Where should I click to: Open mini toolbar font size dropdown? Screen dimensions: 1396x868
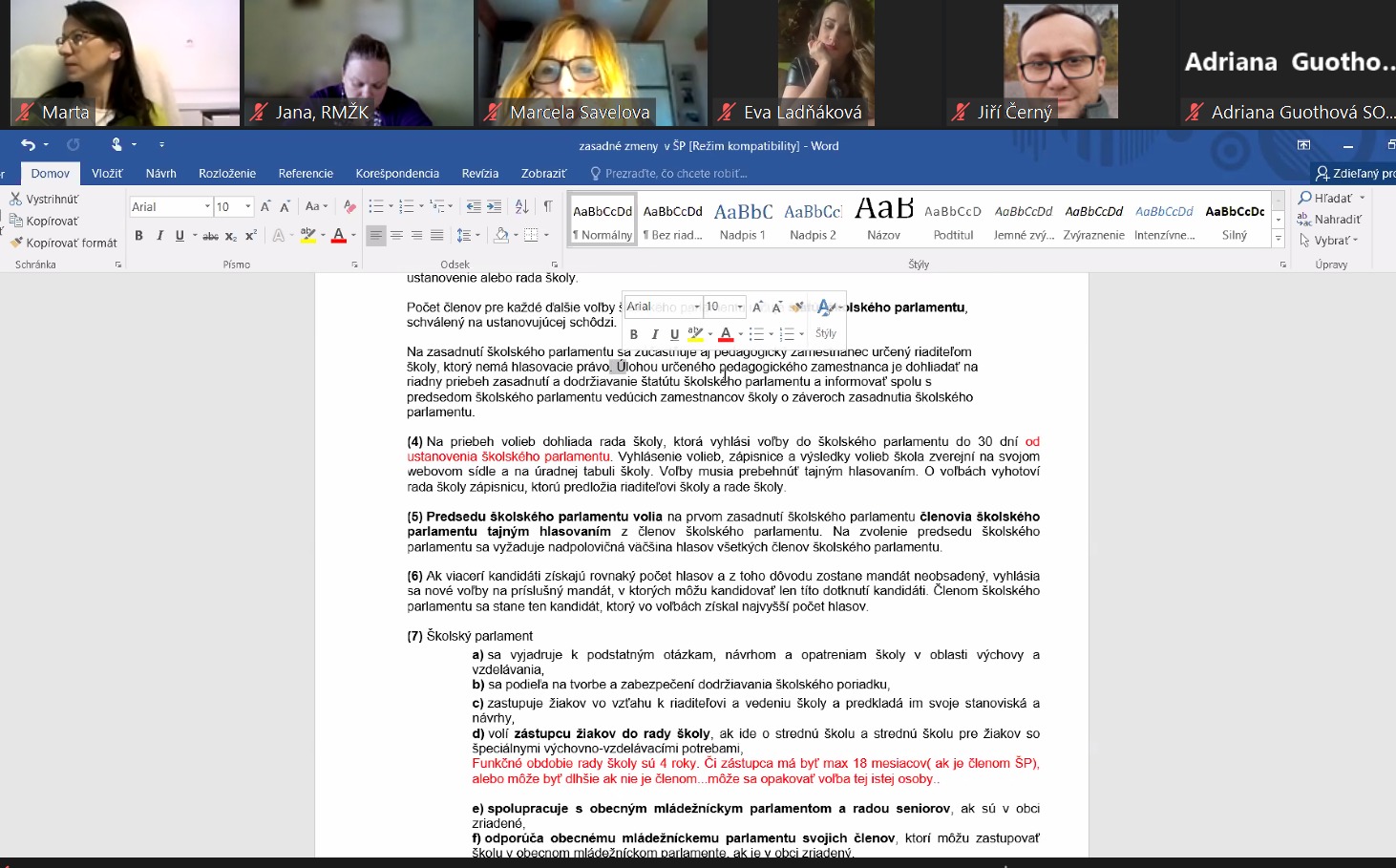pyautogui.click(x=740, y=307)
